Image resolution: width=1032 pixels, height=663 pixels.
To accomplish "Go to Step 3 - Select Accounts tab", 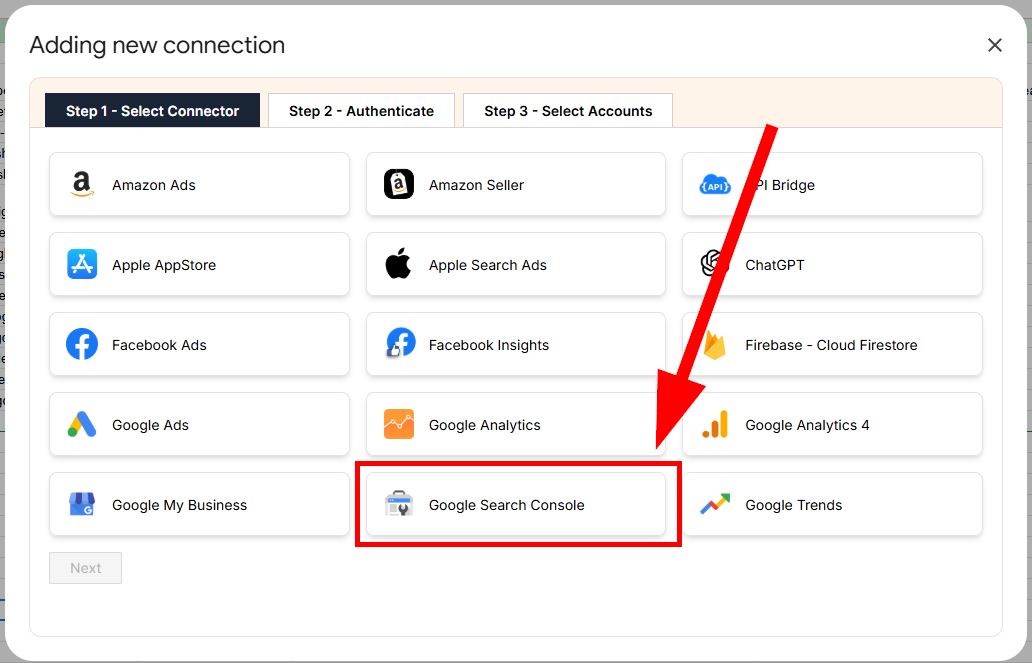I will [568, 111].
